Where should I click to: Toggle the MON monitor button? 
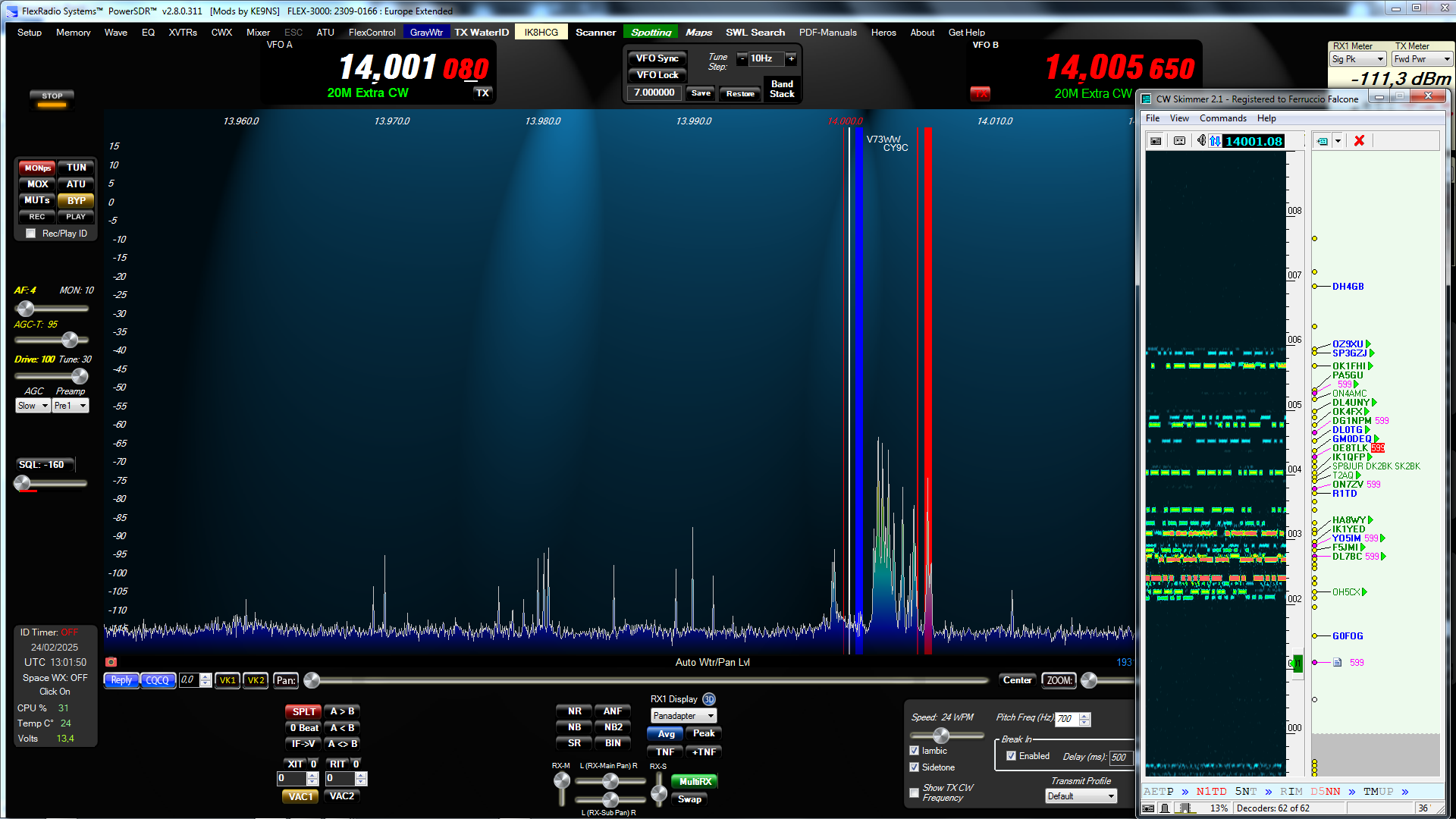(37, 168)
